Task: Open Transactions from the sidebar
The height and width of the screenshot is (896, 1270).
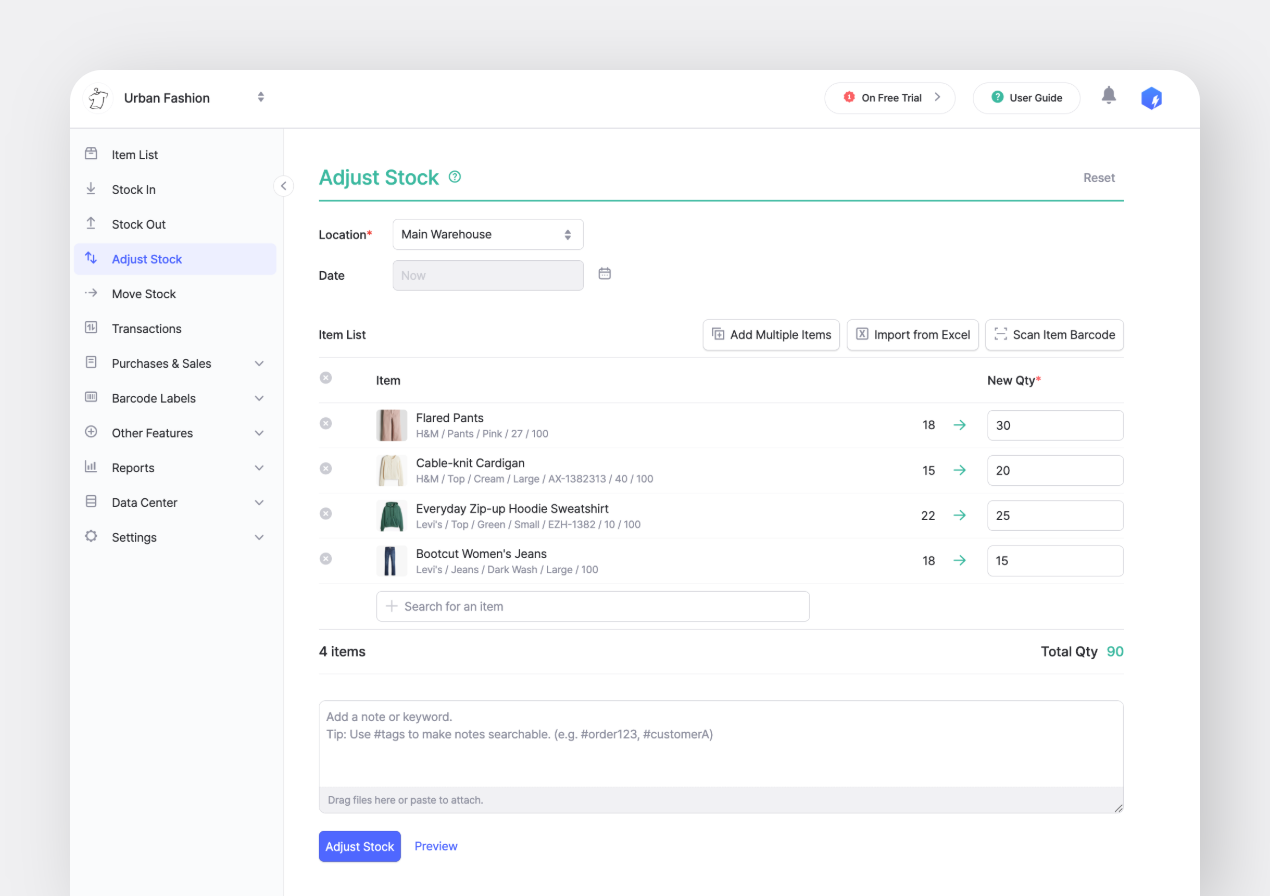Action: pyautogui.click(x=147, y=329)
